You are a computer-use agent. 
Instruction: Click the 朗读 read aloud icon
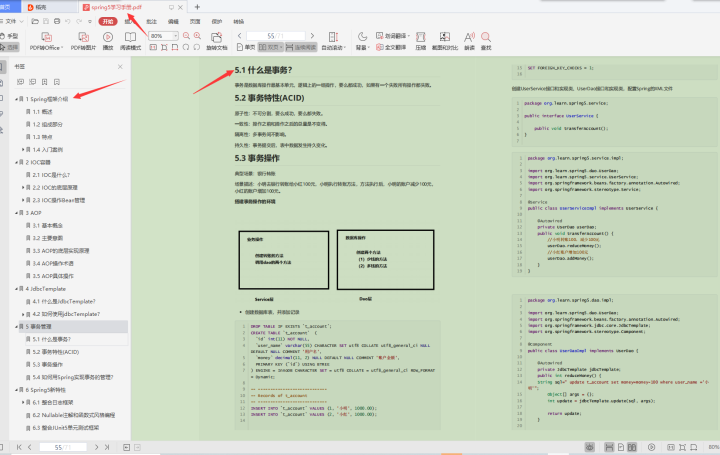469,37
